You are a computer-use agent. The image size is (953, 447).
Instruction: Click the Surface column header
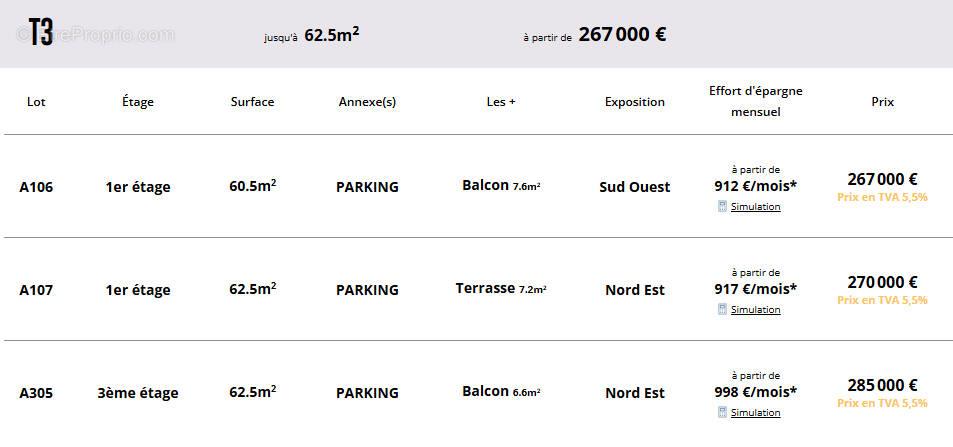(252, 101)
